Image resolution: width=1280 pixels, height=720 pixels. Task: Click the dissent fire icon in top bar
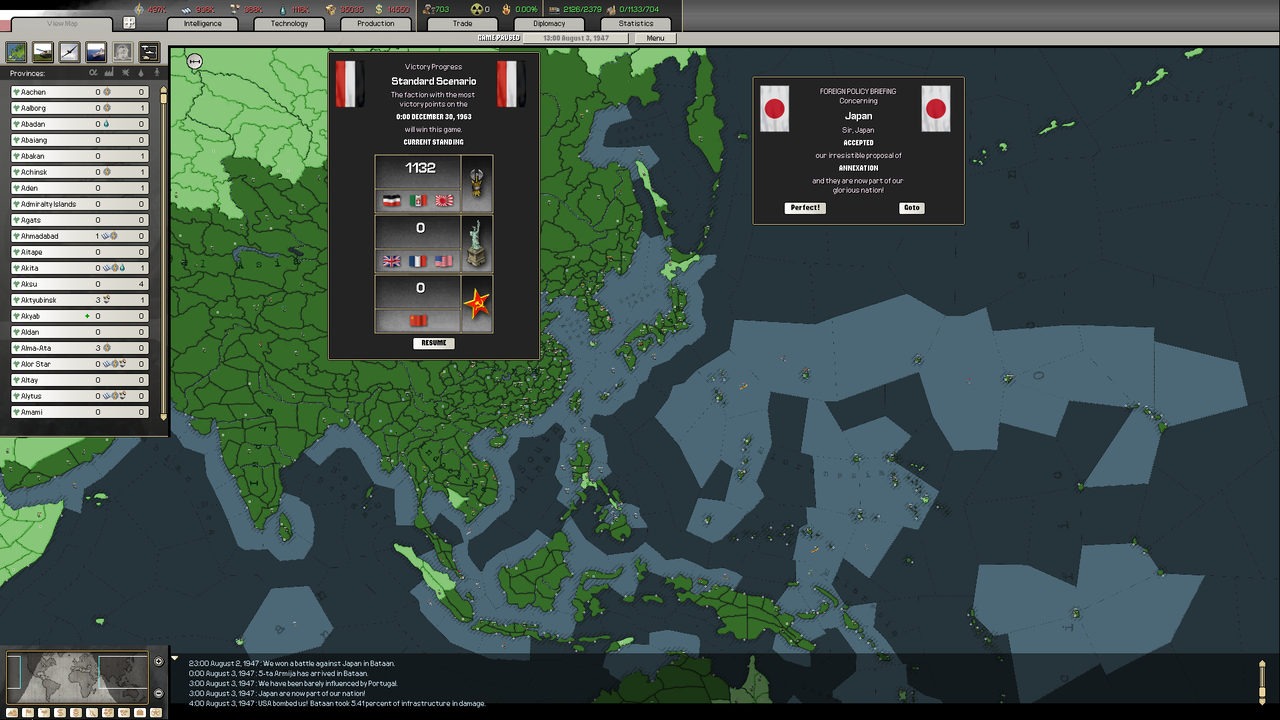tap(507, 9)
